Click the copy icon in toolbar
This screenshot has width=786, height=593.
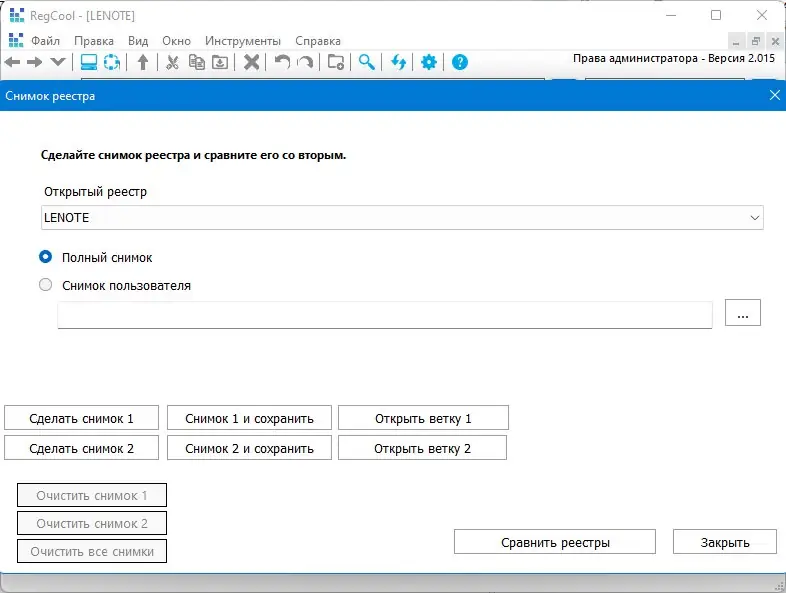[196, 62]
